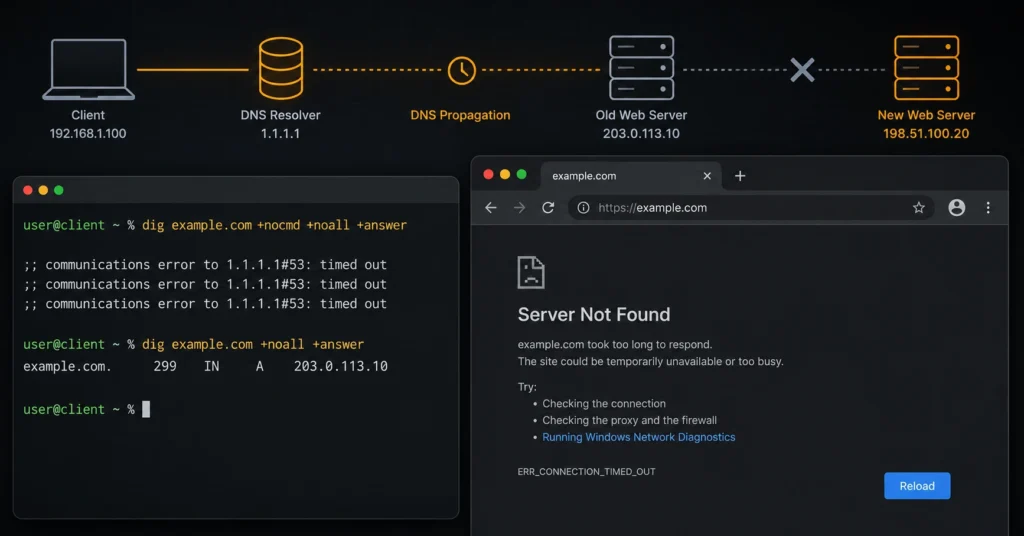Click the Client 192.168.1.100 label

[x=88, y=124]
